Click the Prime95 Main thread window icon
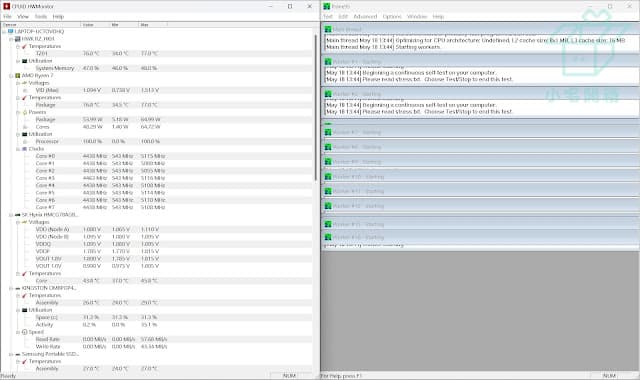This screenshot has width=640, height=380. click(x=328, y=29)
